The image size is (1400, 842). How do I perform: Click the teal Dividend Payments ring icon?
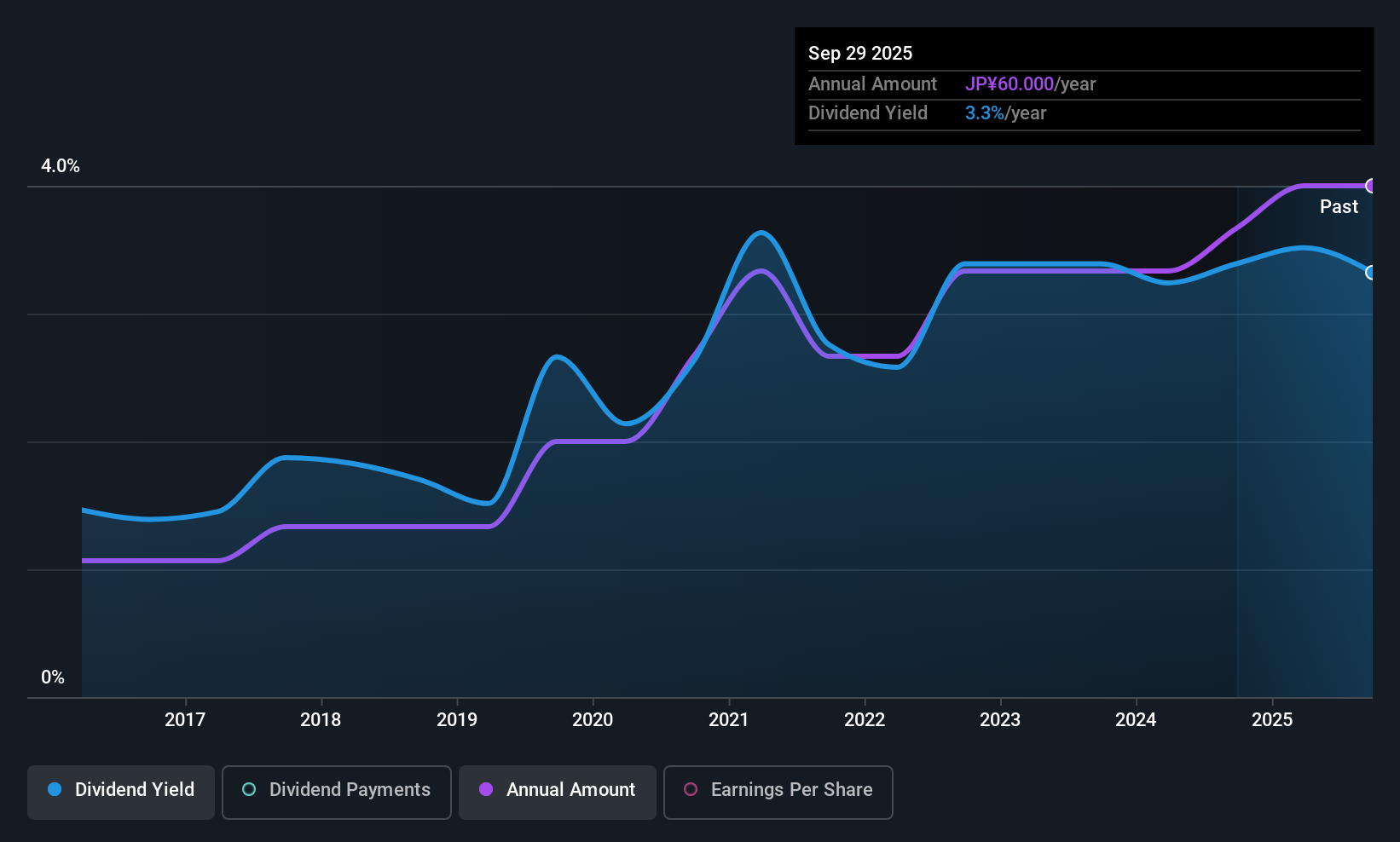(x=248, y=790)
